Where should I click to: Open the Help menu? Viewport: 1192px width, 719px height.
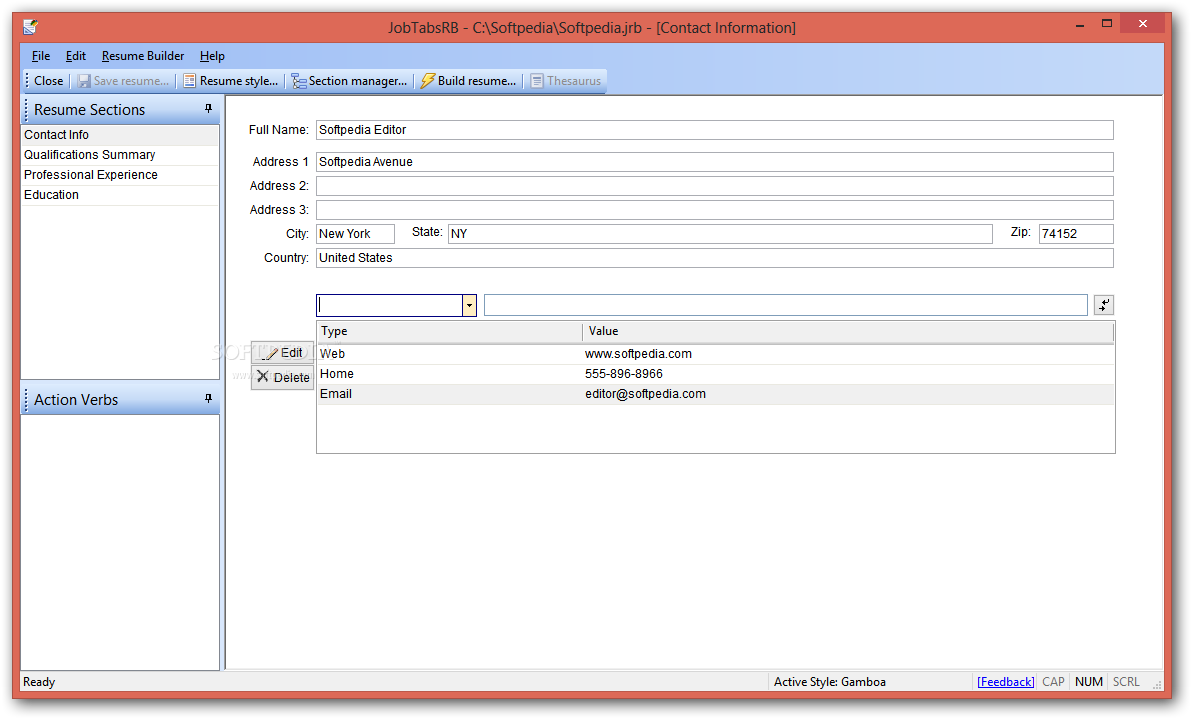[x=212, y=55]
